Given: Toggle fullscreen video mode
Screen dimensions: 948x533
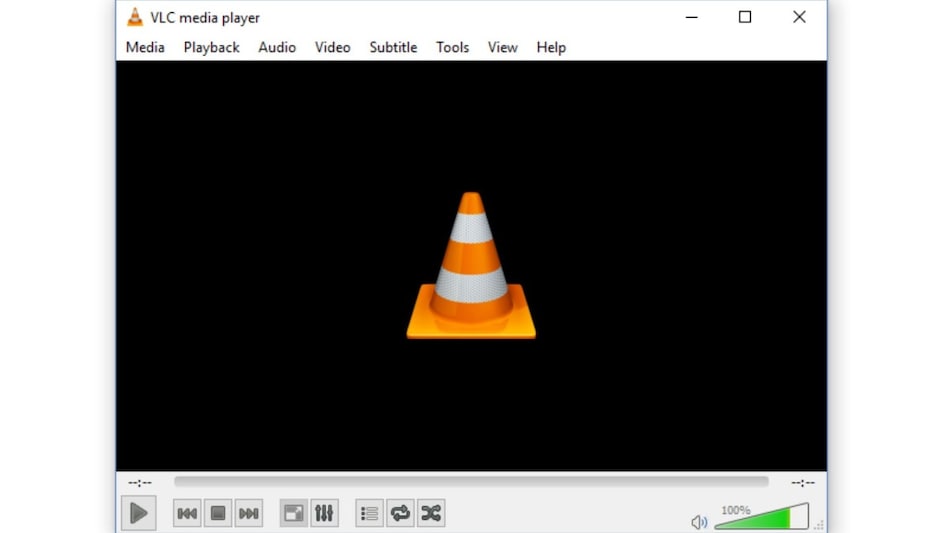Looking at the screenshot, I should click(x=294, y=513).
